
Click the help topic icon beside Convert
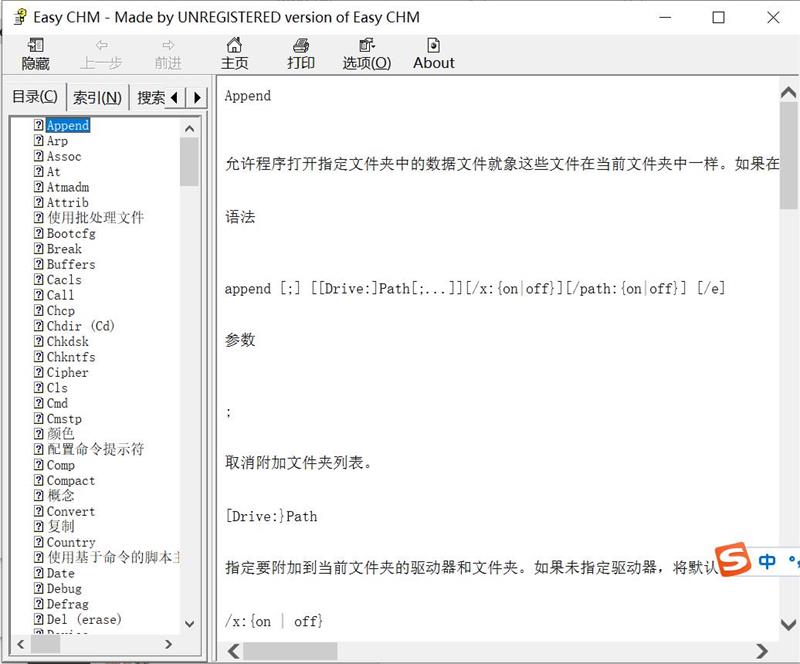(x=39, y=510)
